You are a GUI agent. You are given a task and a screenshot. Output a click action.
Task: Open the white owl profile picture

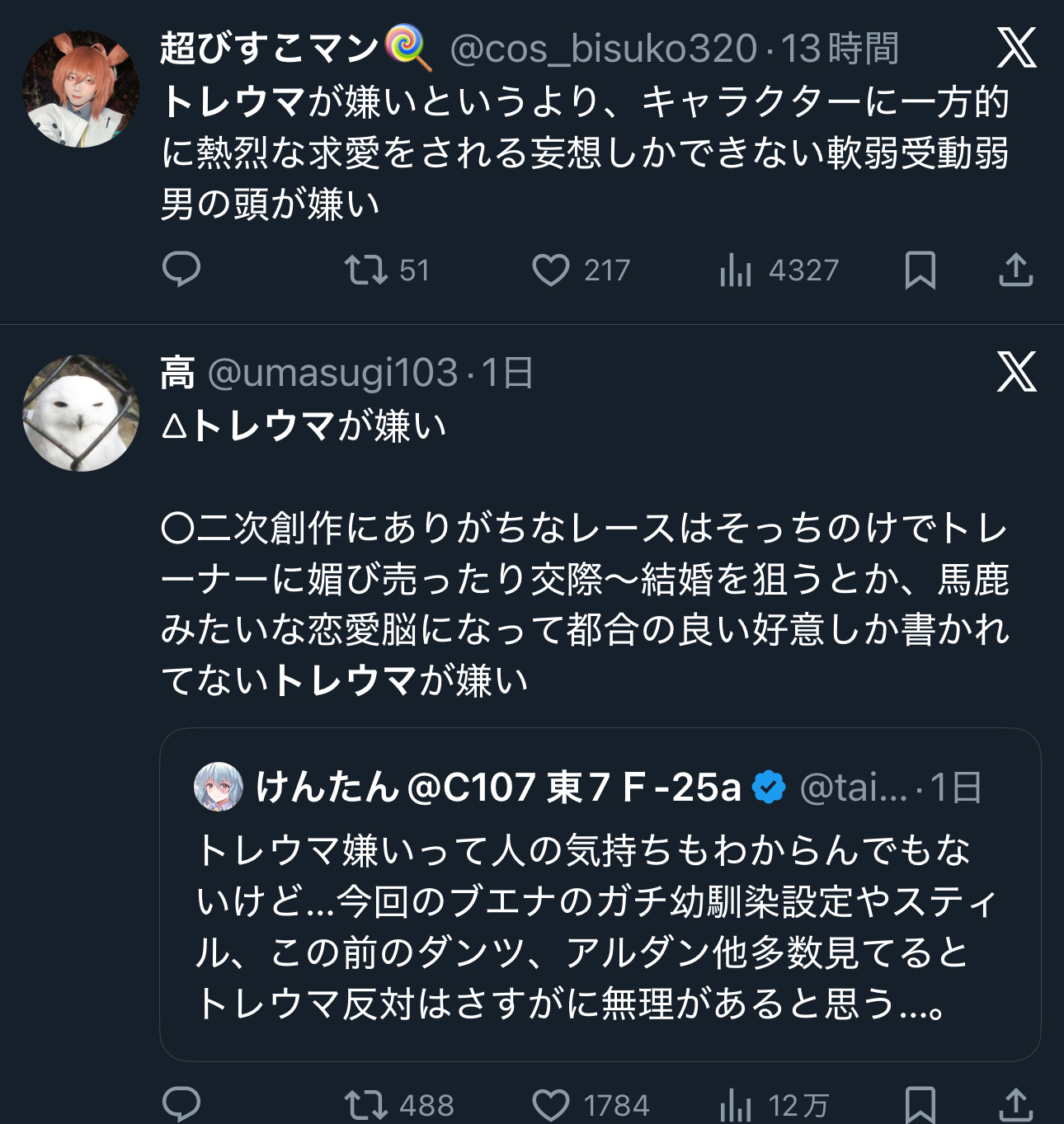[x=80, y=413]
